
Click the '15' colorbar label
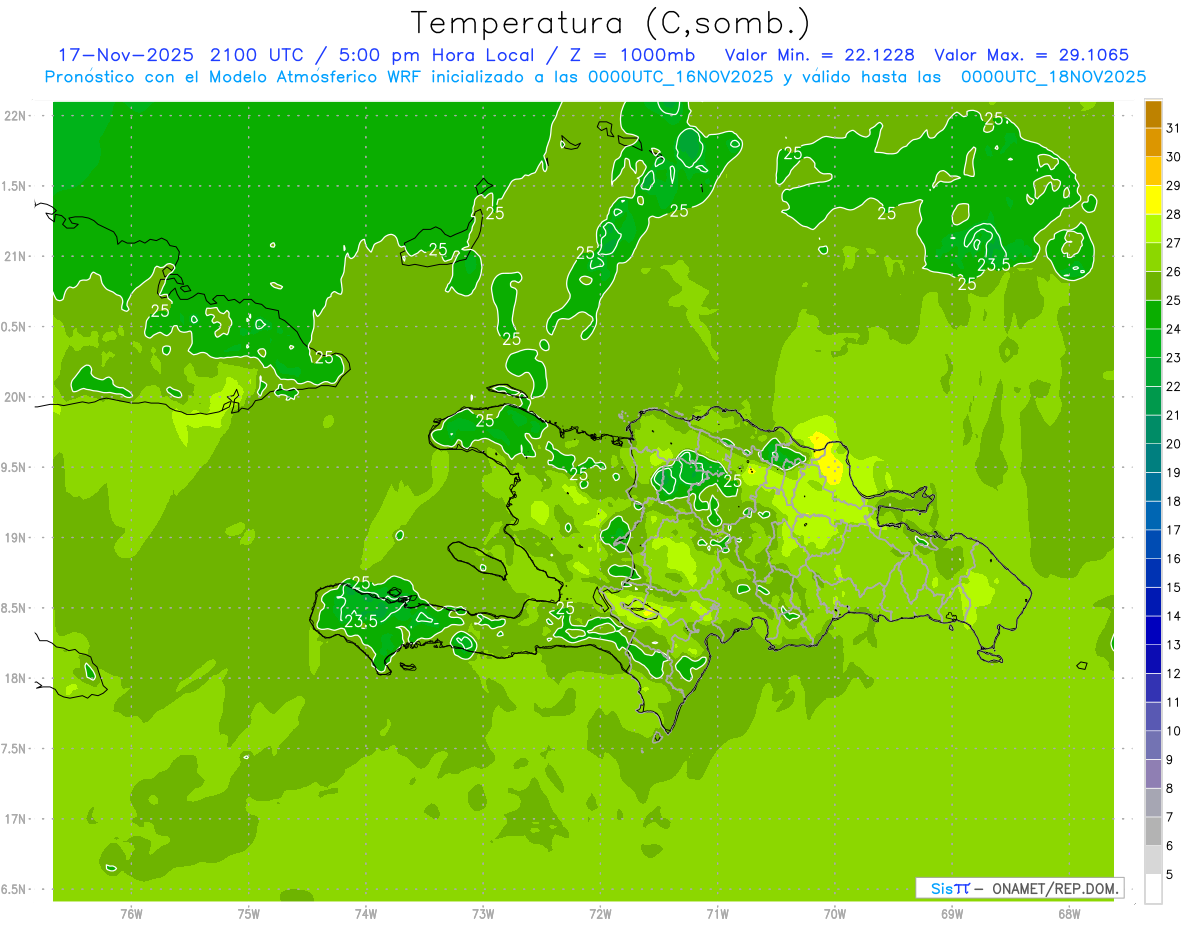tap(1173, 588)
